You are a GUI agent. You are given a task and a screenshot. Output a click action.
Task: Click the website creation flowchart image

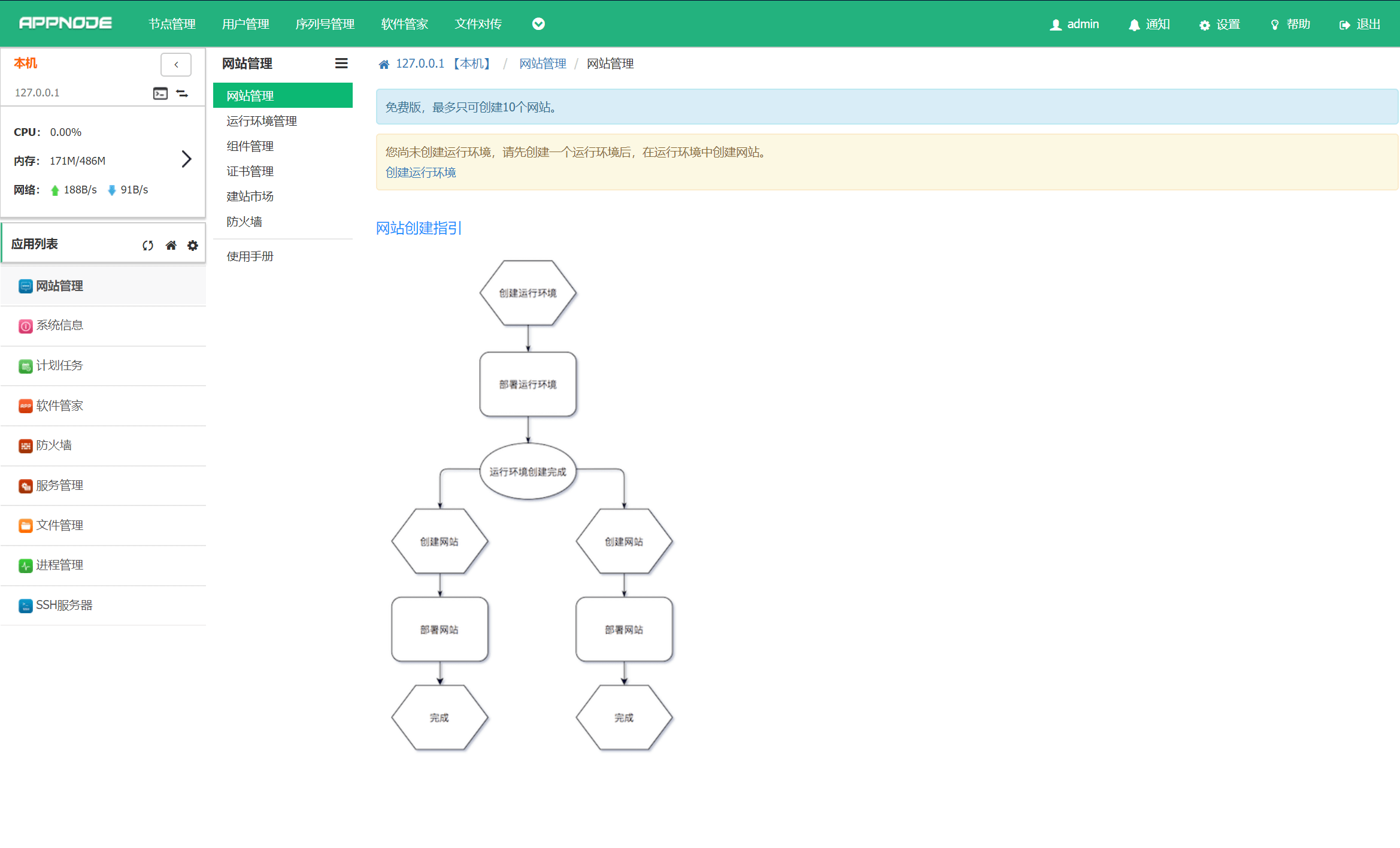[x=532, y=505]
